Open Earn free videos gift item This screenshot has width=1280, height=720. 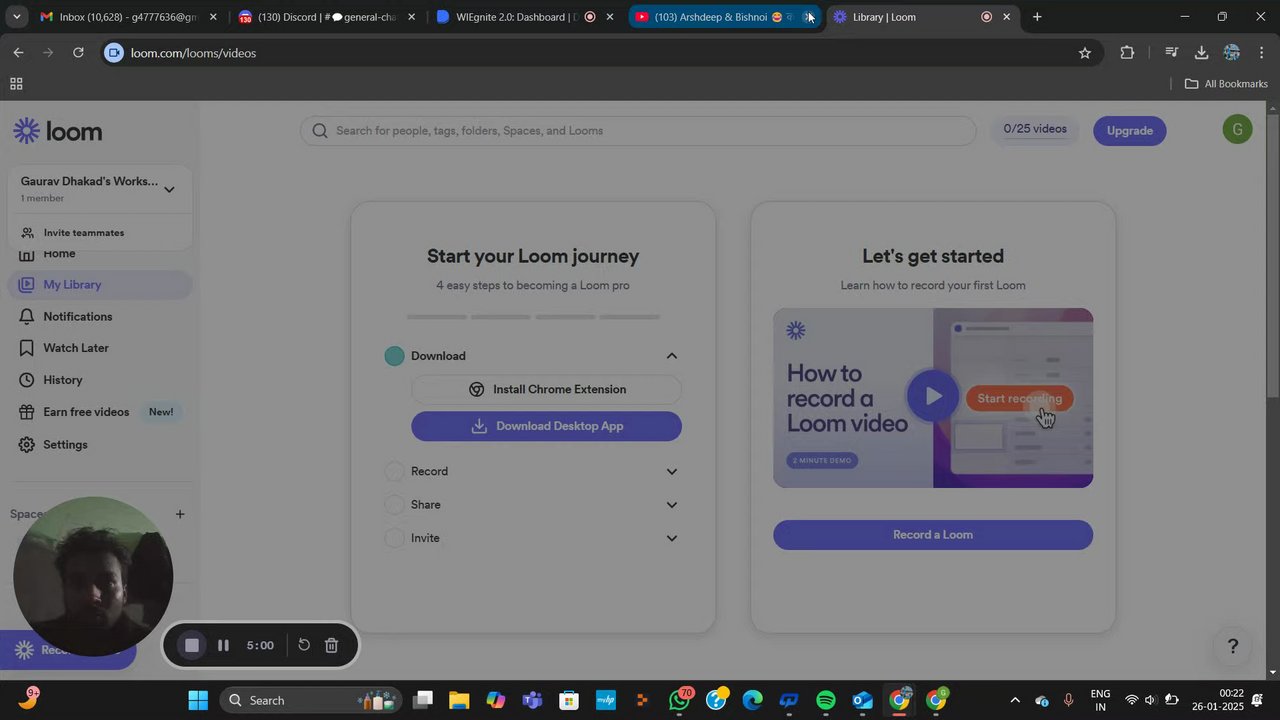coord(96,412)
